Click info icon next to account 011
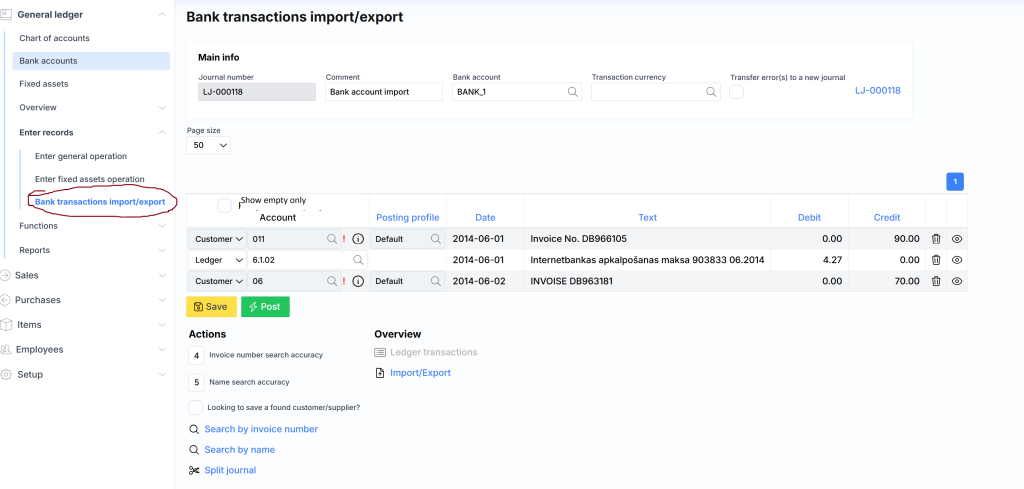Image resolution: width=1024 pixels, height=489 pixels. (358, 239)
